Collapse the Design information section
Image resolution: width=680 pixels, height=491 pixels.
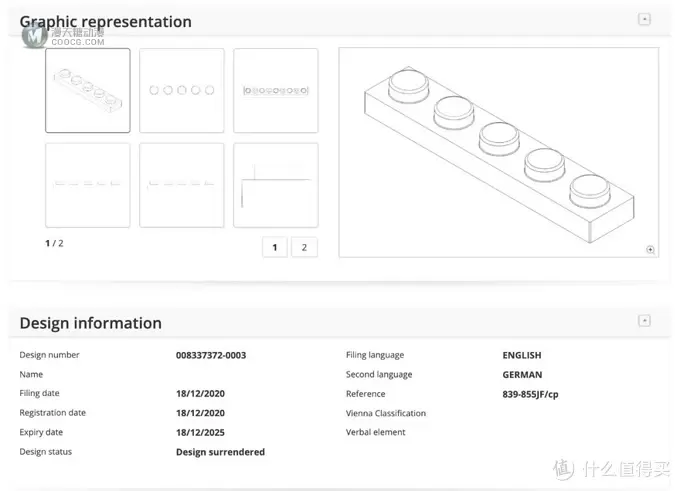(x=644, y=321)
